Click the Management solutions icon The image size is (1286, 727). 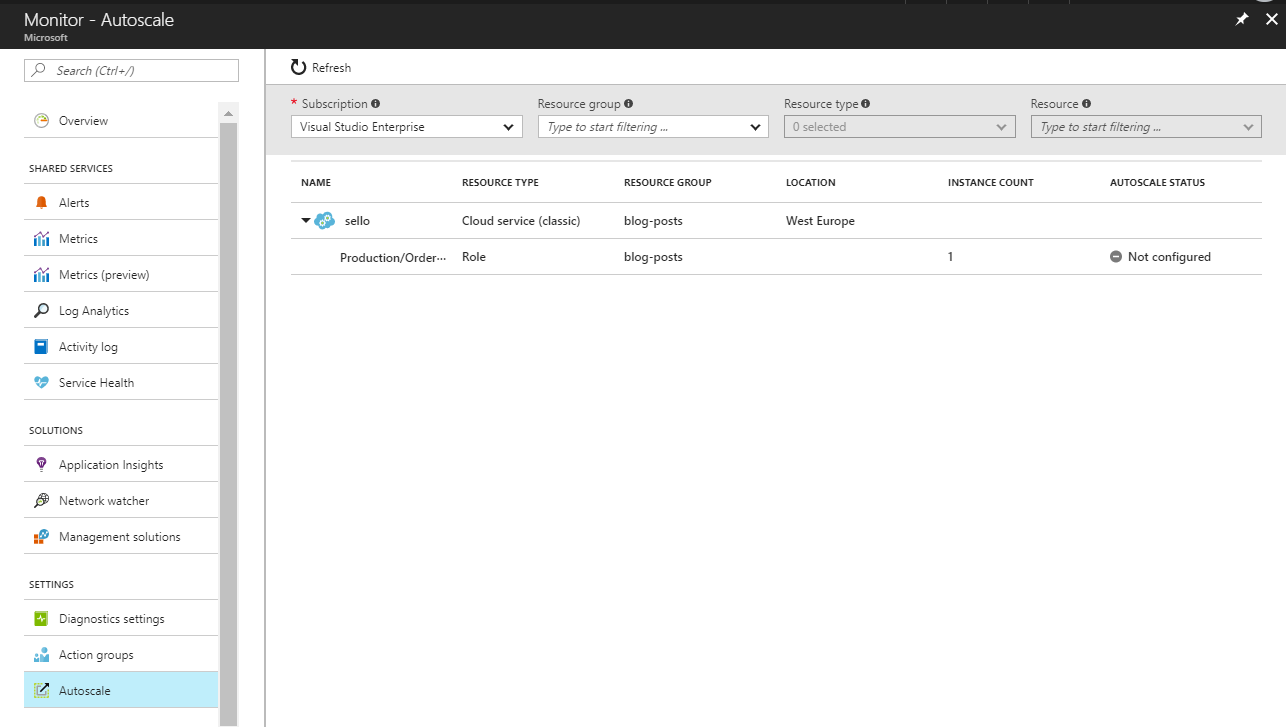[x=41, y=537]
